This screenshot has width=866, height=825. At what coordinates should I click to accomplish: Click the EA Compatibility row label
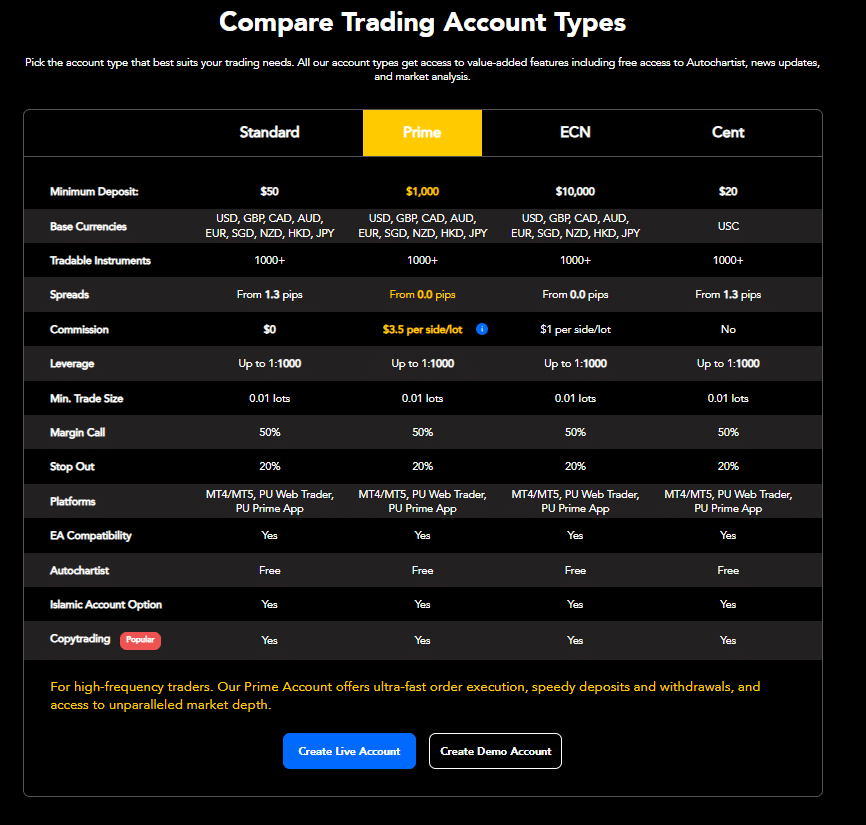point(91,536)
